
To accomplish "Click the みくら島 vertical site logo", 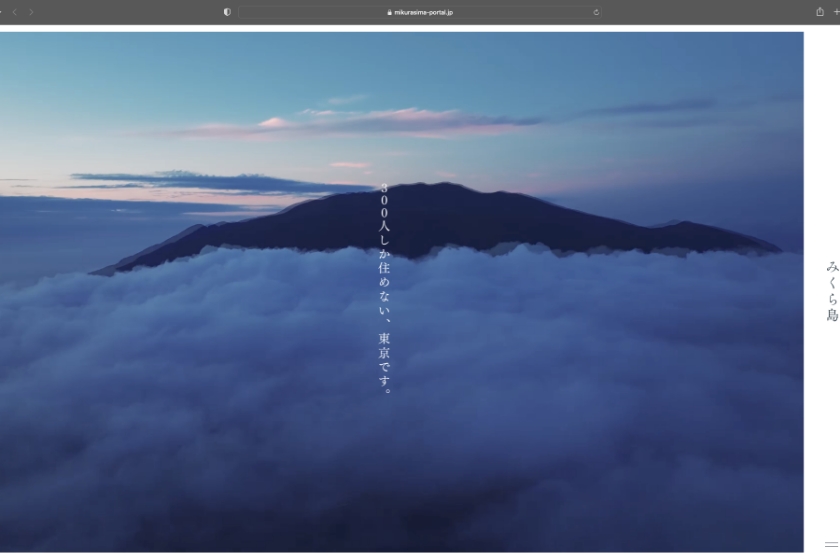I will tap(832, 291).
